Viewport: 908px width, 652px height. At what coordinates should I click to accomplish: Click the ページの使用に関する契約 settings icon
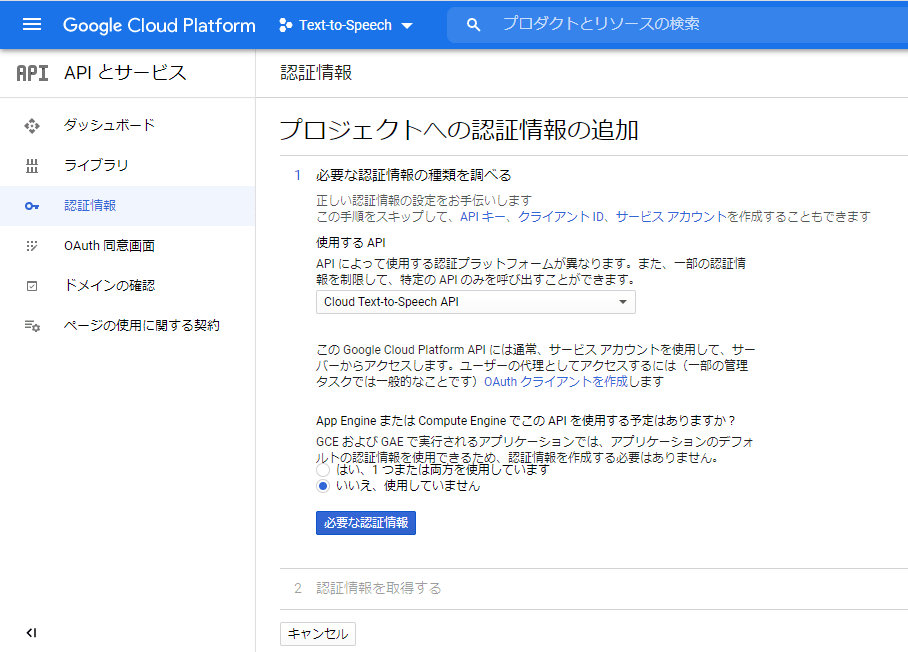[32, 326]
